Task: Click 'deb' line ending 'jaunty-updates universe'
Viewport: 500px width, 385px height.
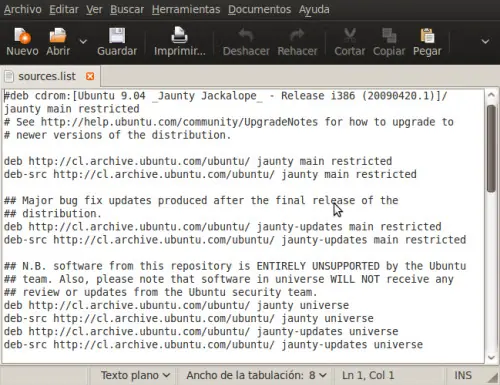Action: (201, 332)
